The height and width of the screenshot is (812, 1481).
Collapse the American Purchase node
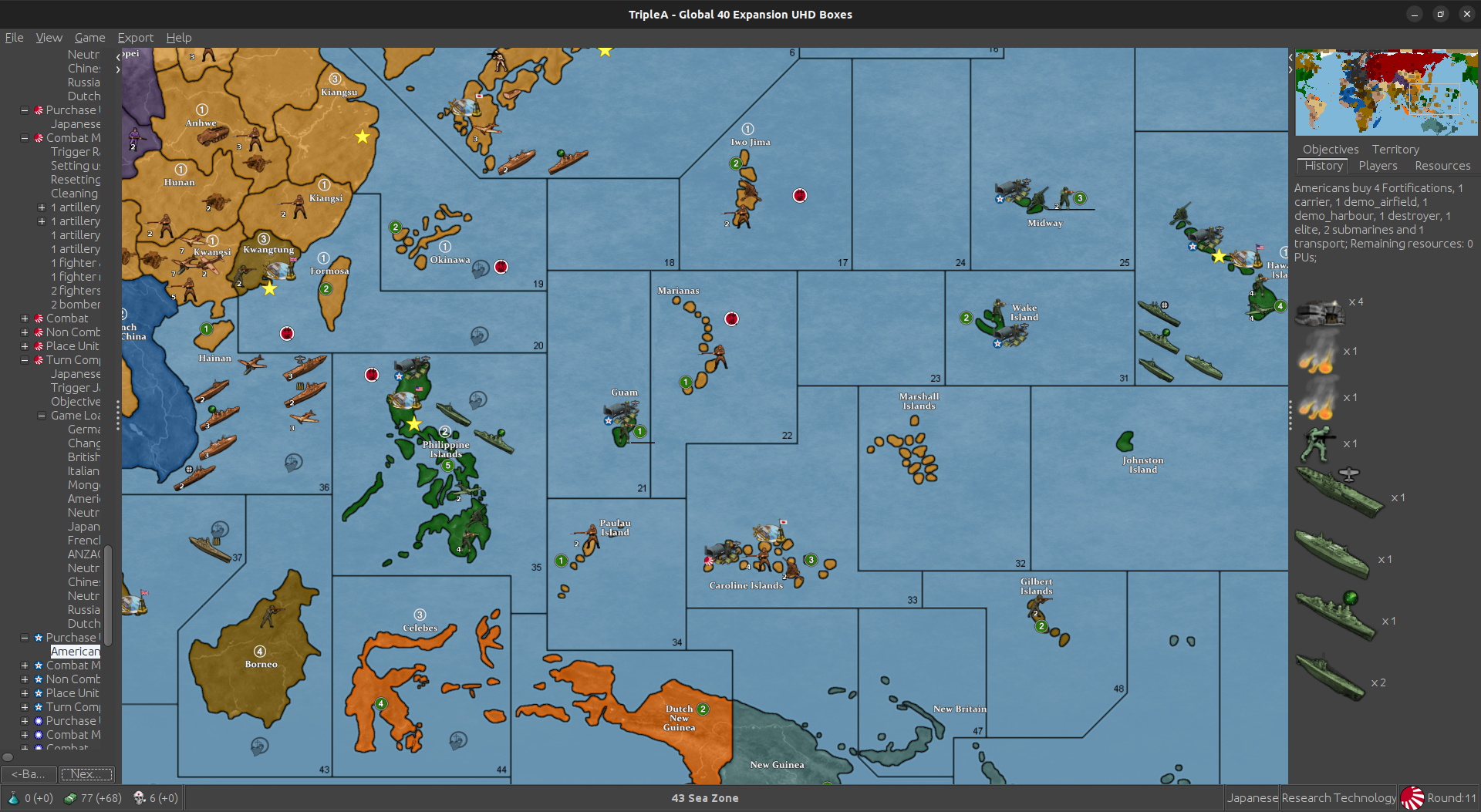click(25, 638)
